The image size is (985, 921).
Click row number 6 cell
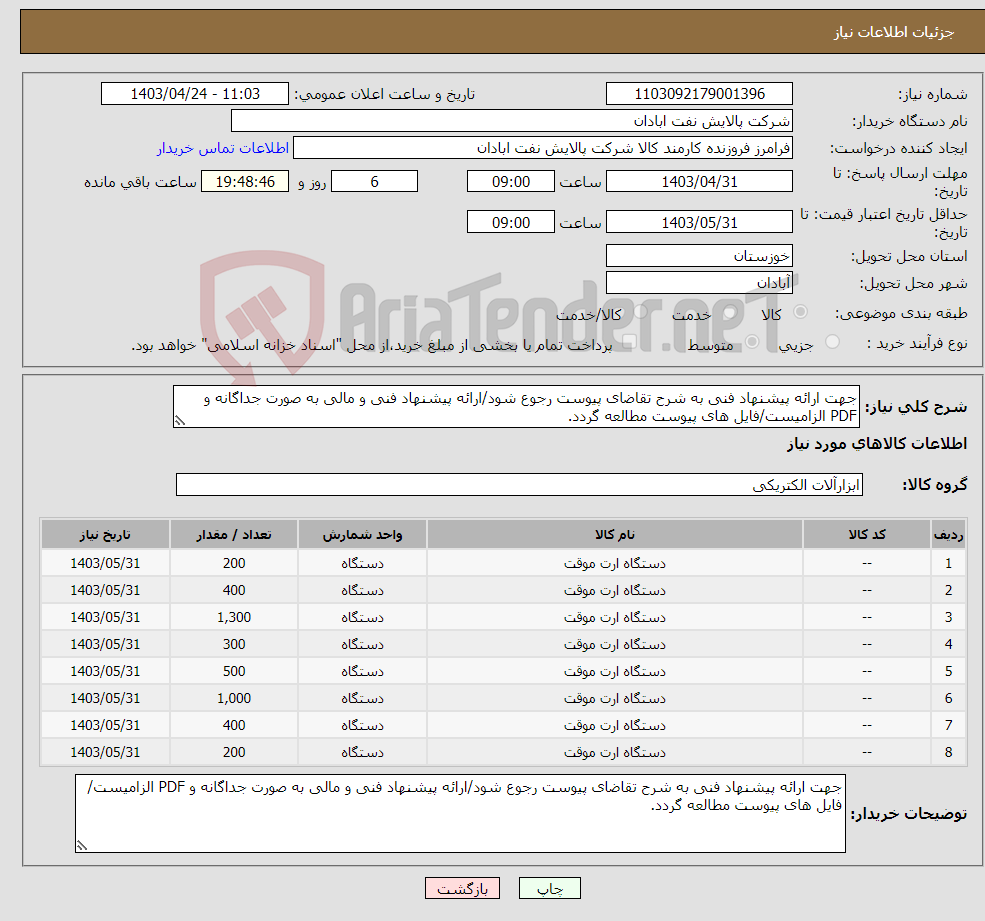pos(948,698)
